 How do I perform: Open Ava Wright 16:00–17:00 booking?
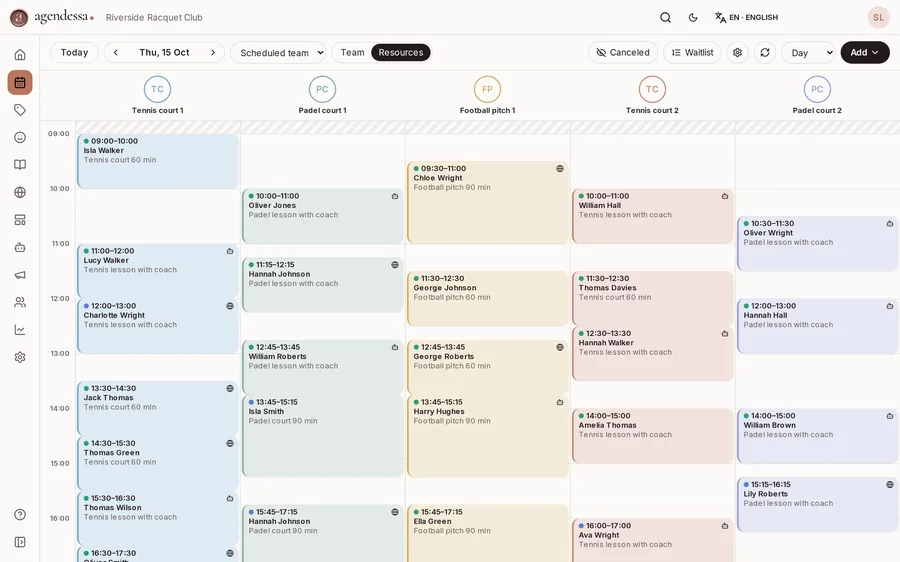653,541
